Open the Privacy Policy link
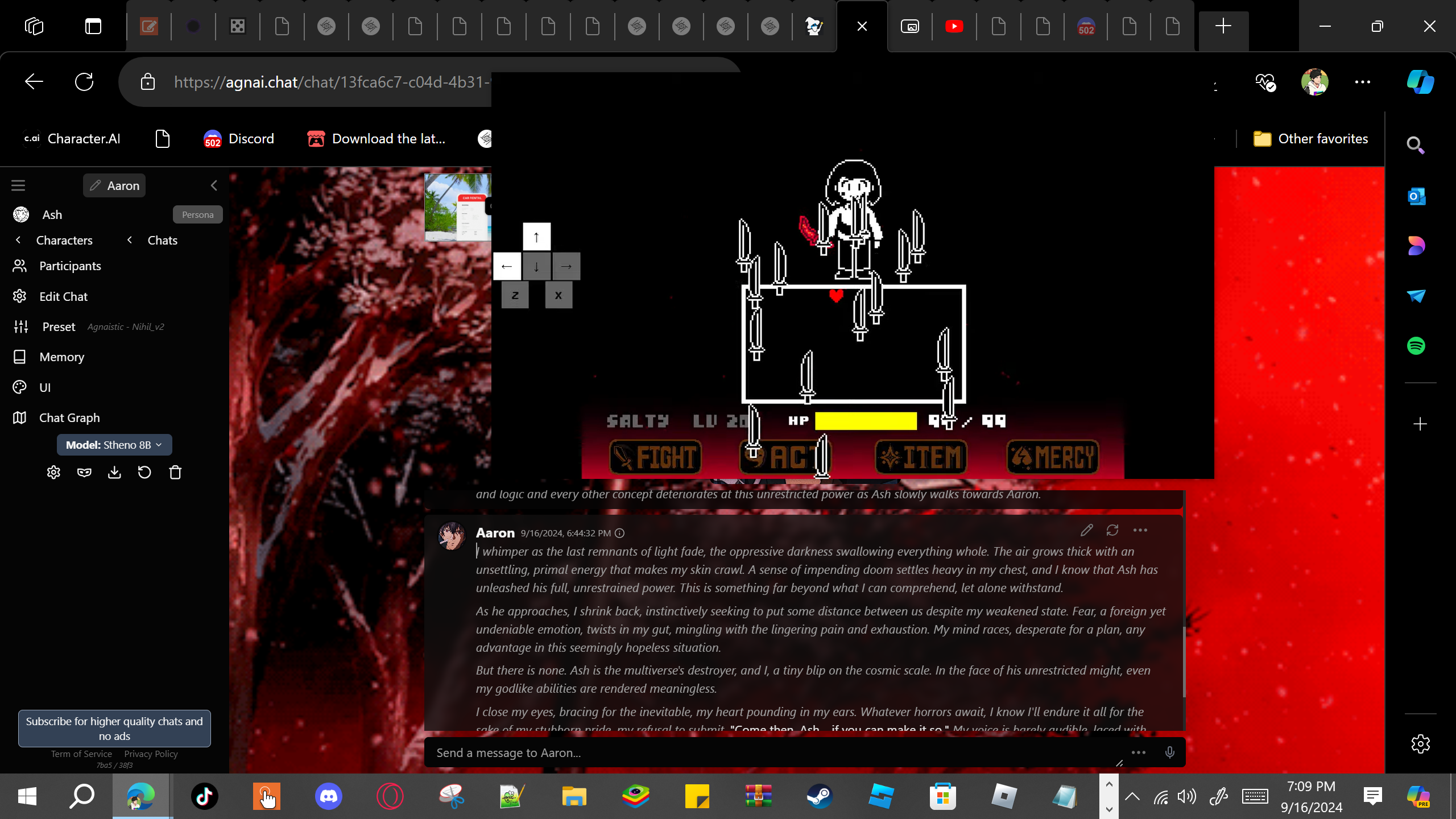 coord(151,754)
